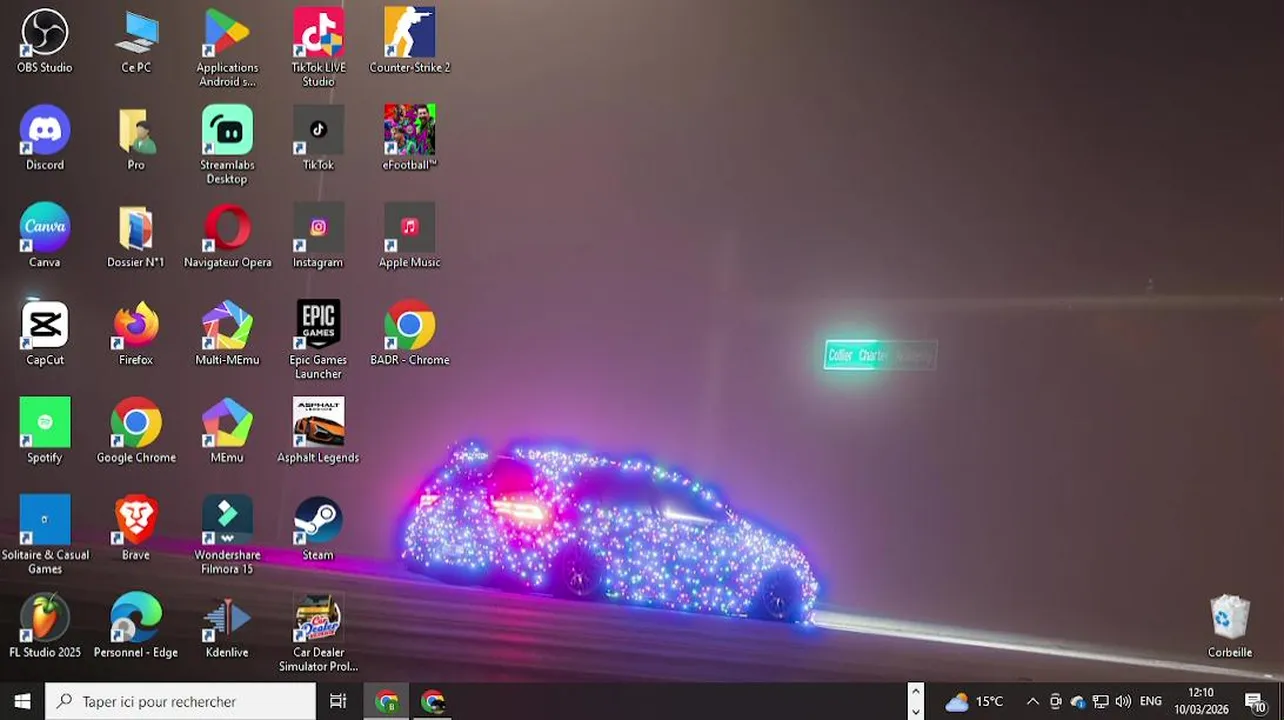Viewport: 1284px width, 720px height.
Task: Open the clock showing 12:10
Action: pyautogui.click(x=1201, y=701)
